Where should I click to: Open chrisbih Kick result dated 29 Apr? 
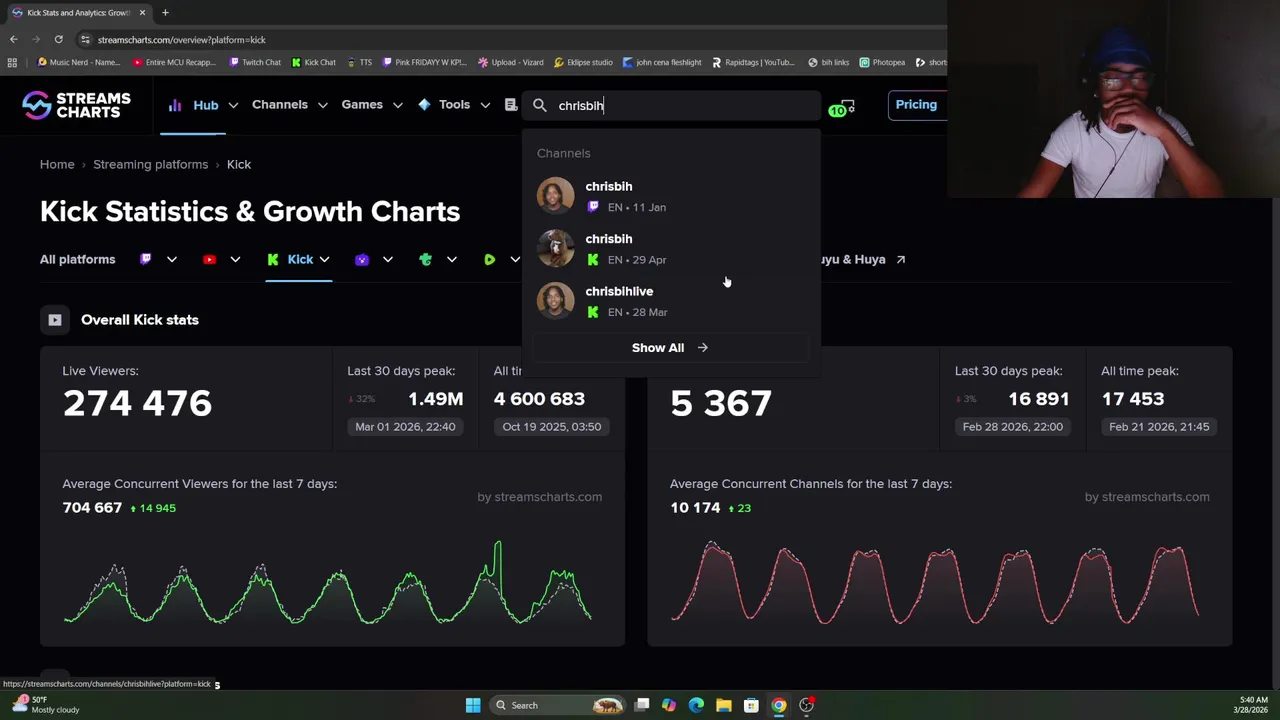(670, 248)
